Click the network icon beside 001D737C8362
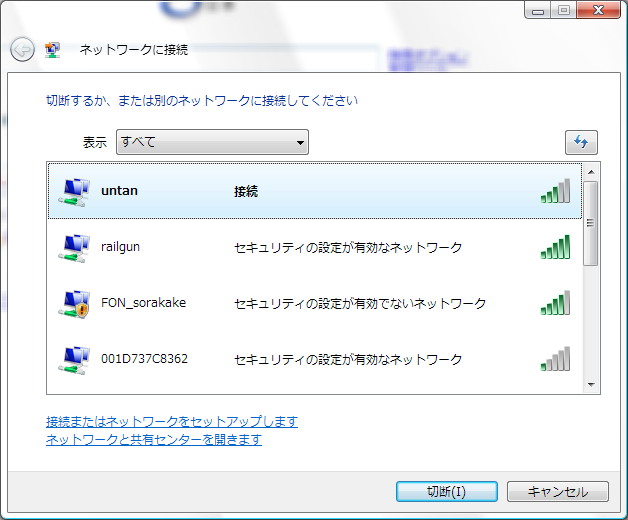 click(x=74, y=360)
